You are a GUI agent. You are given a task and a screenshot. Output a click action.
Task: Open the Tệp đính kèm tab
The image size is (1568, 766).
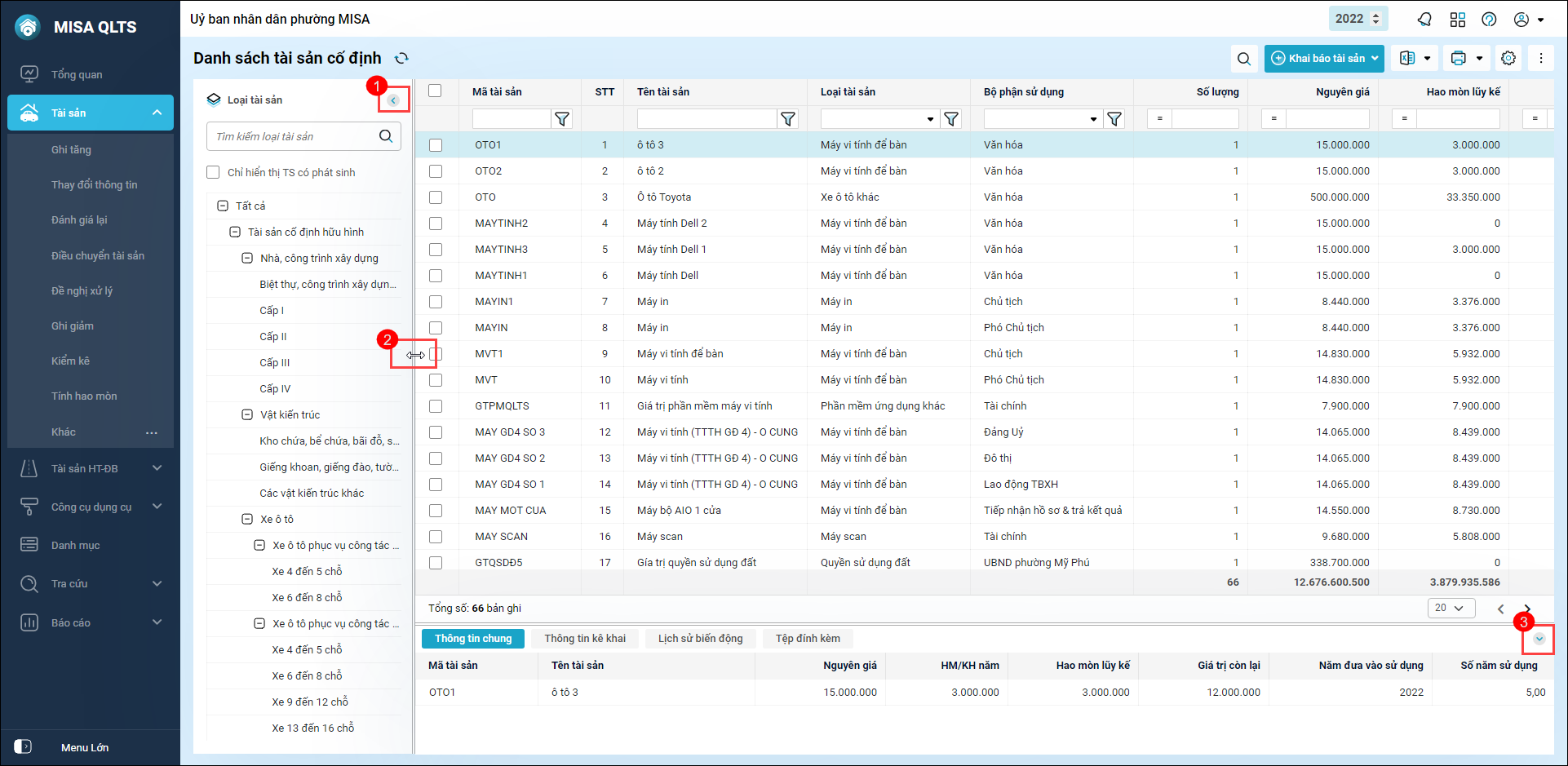[807, 638]
